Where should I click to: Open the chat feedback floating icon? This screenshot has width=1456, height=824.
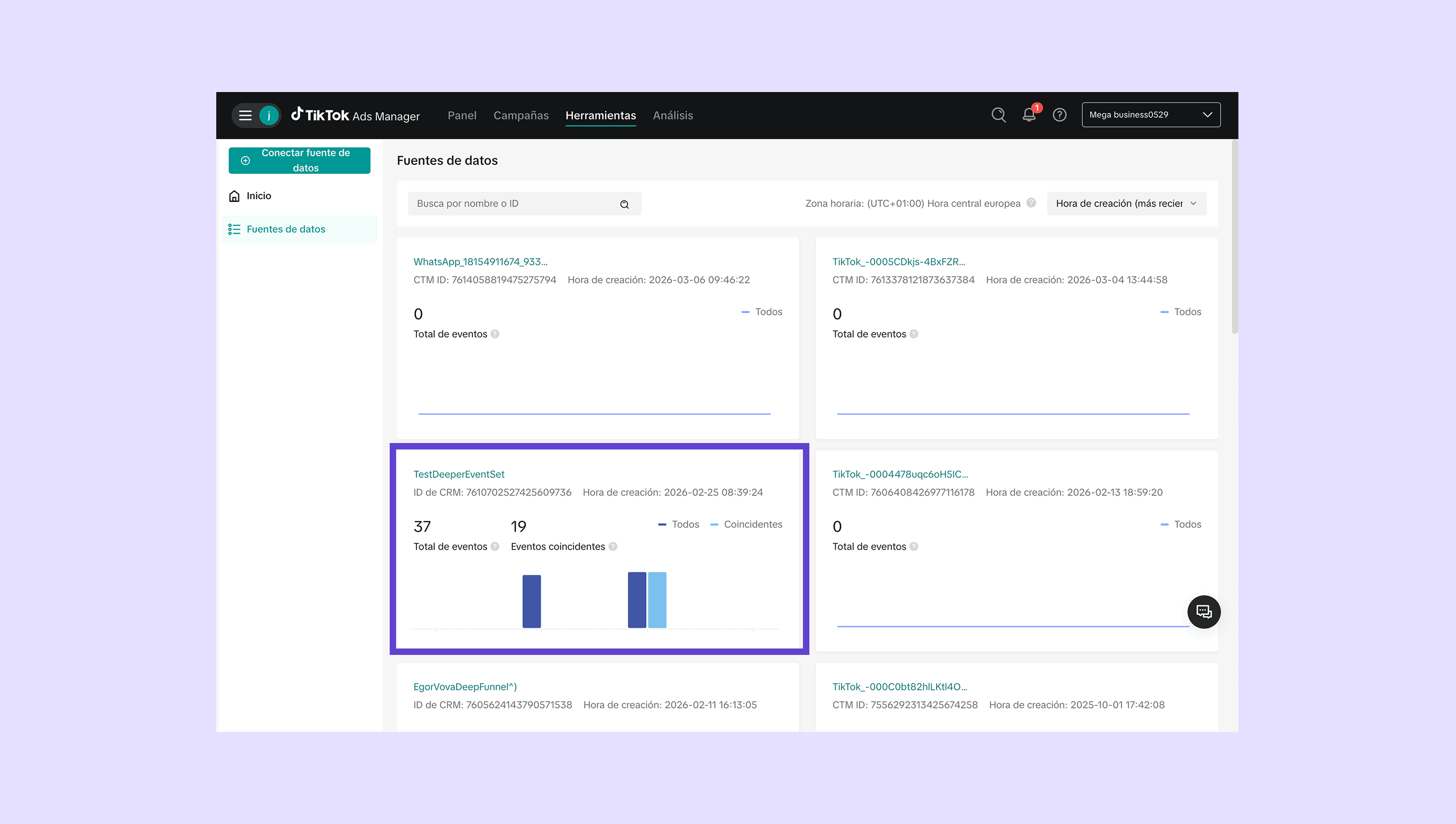click(x=1203, y=611)
